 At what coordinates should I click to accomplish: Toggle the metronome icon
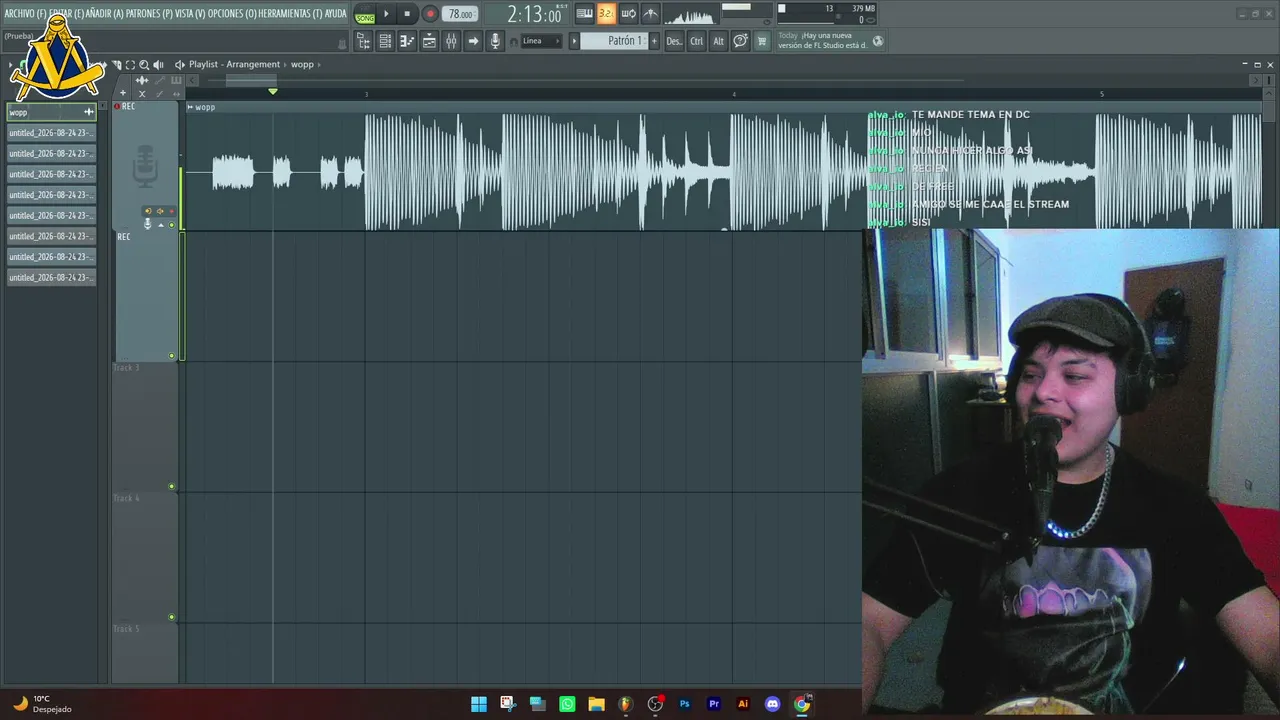pyautogui.click(x=650, y=14)
